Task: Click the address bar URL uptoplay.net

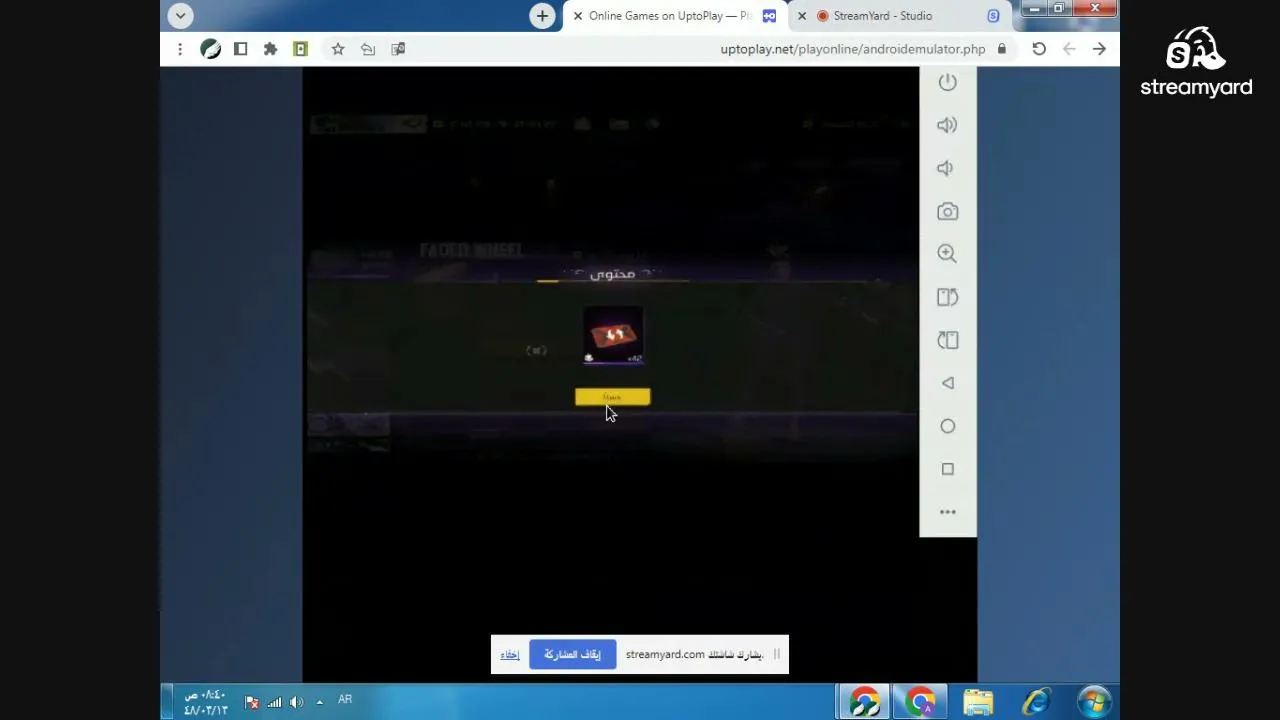Action: pos(853,49)
